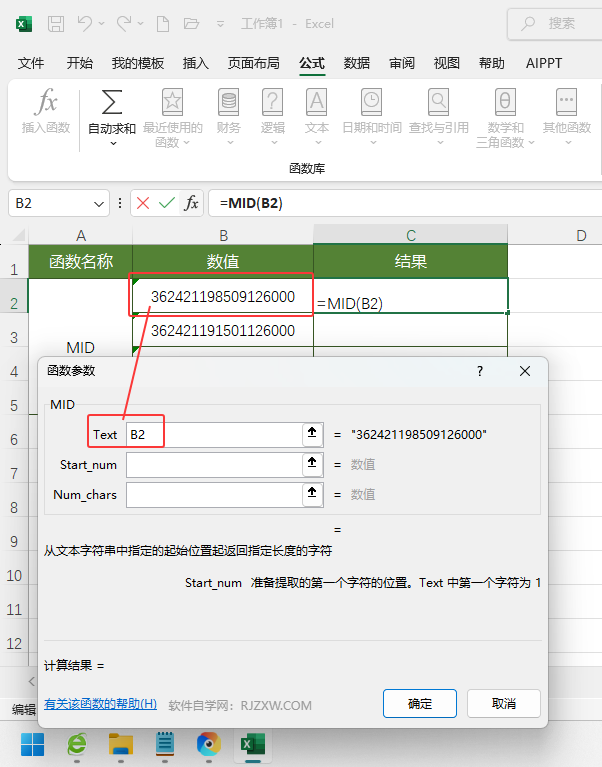Switch to the Insert (插入) tab
The image size is (602, 767).
[x=196, y=63]
